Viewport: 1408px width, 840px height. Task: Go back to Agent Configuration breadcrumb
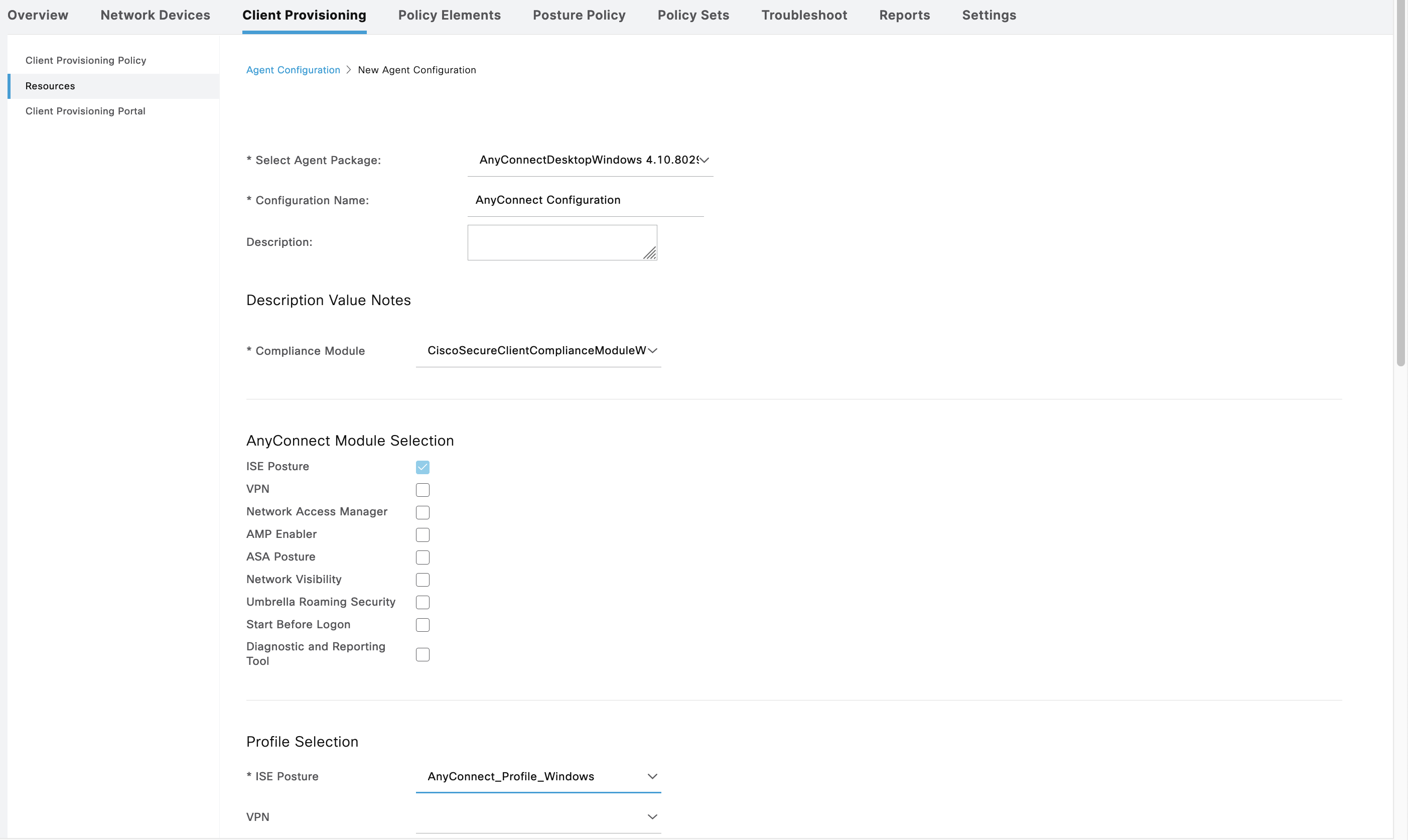[x=293, y=70]
